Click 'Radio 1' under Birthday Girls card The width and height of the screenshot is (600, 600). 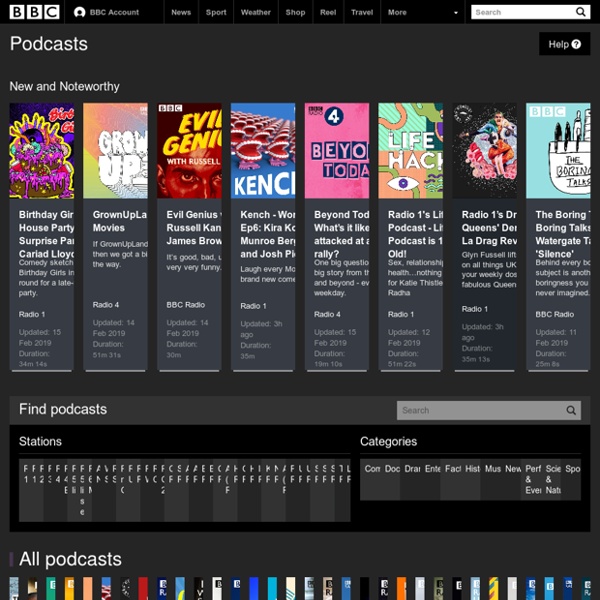(32, 314)
